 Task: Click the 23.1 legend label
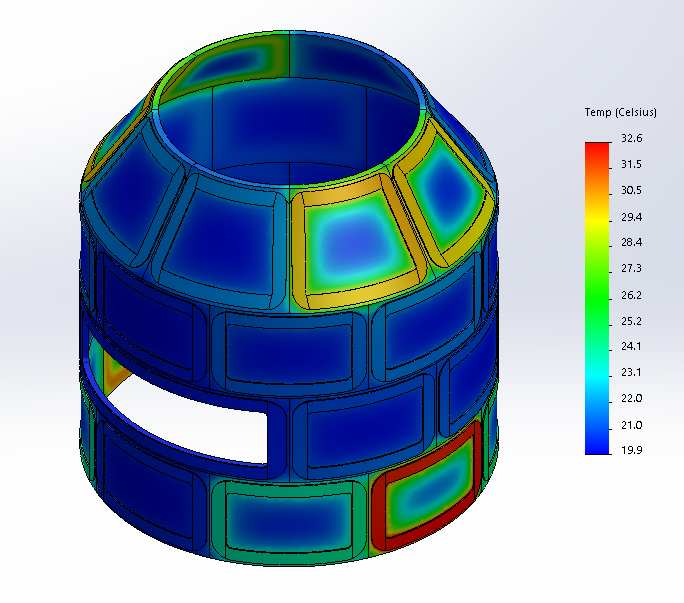631,372
